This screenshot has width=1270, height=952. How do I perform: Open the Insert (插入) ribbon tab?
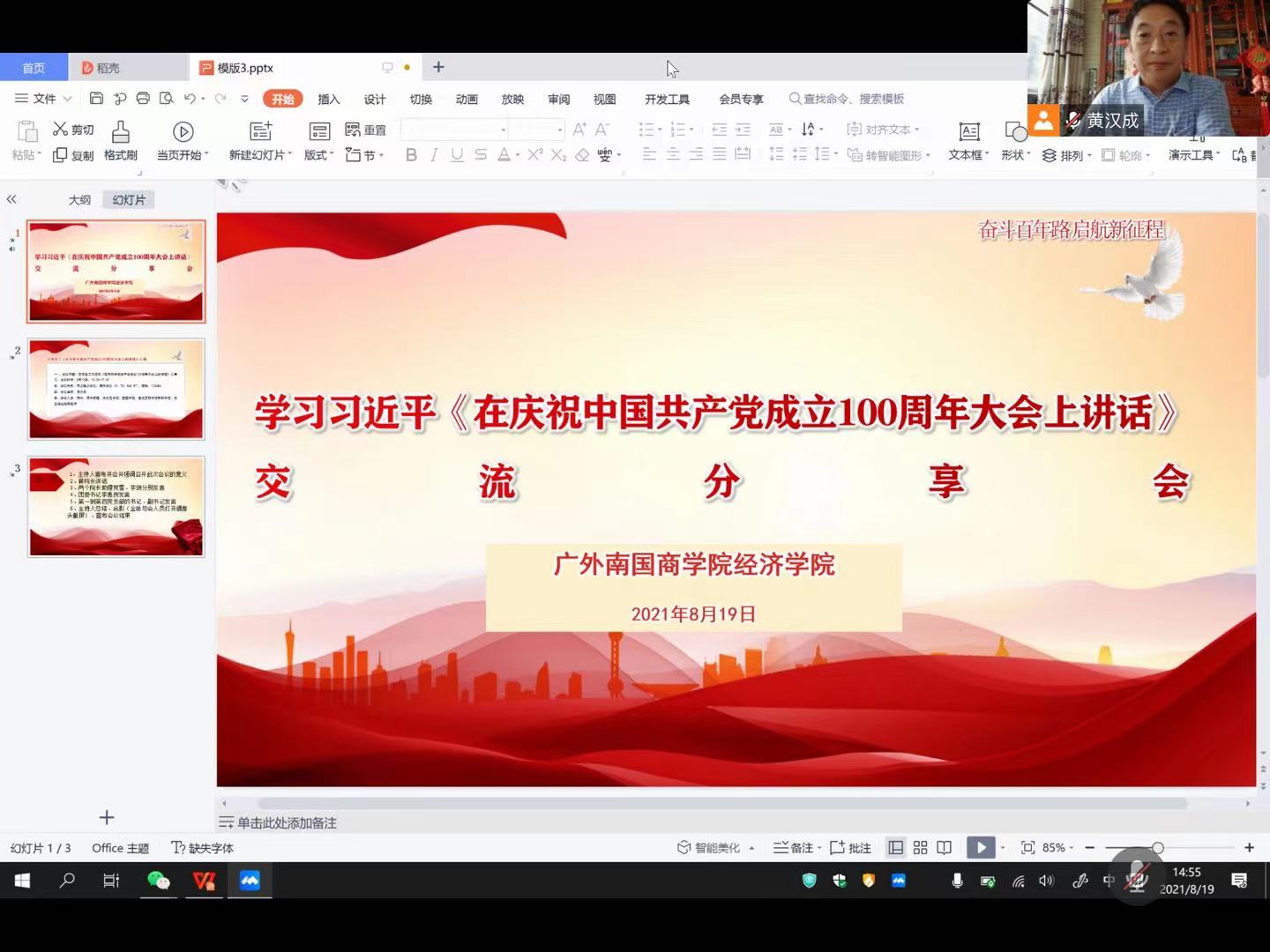[x=329, y=99]
